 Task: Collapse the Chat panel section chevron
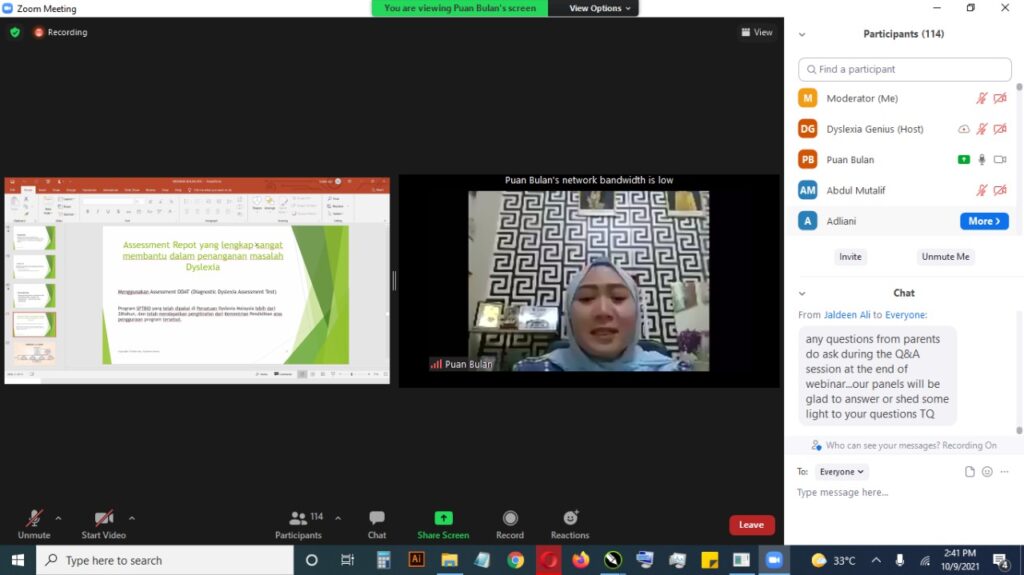[x=802, y=293]
